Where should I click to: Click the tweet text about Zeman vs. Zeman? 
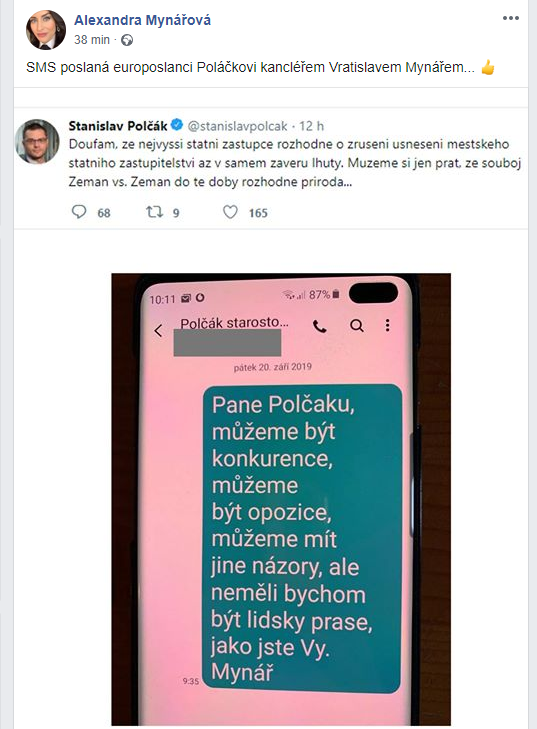click(295, 163)
